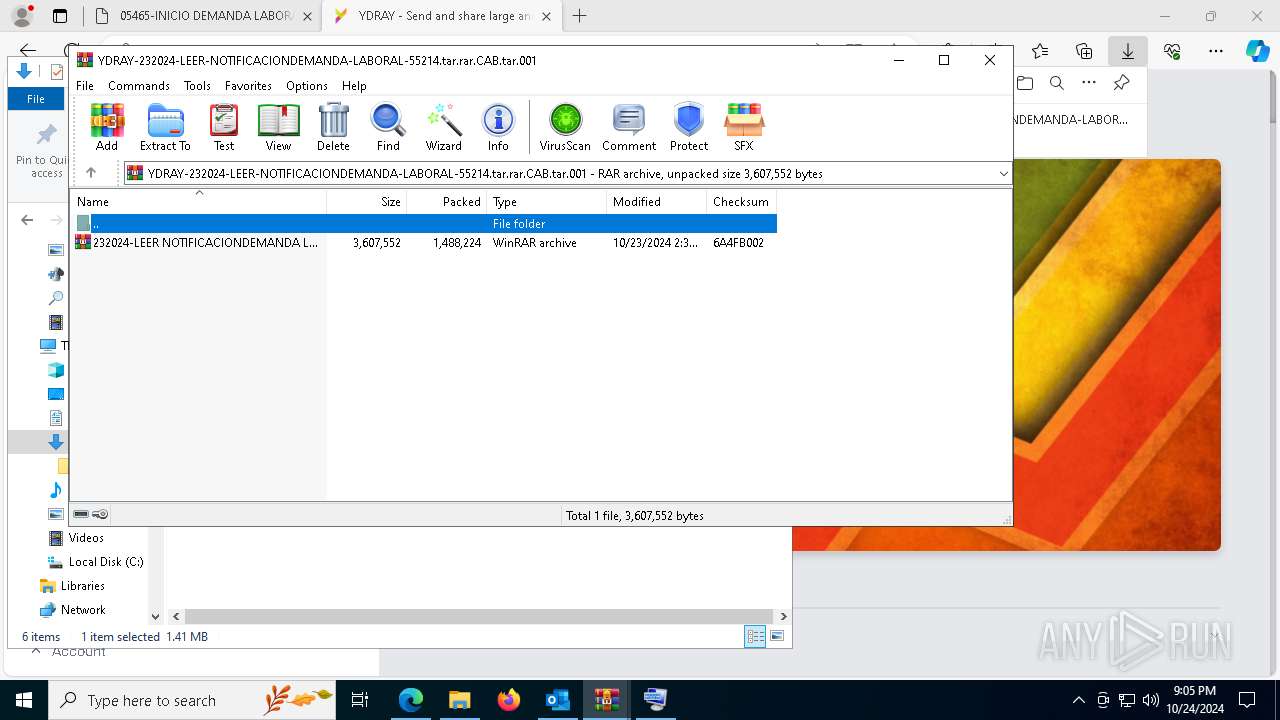Select the parent folder '..' row
This screenshot has height=720, width=1280.
tap(425, 223)
